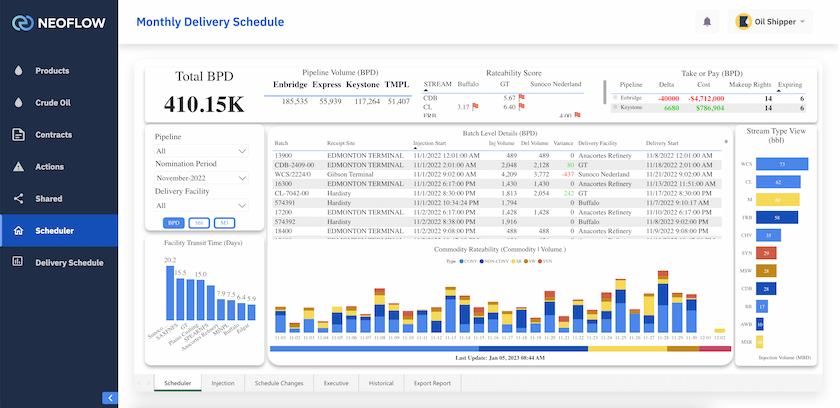
Task: Click the NEOFLOW logo icon
Action: point(23,22)
